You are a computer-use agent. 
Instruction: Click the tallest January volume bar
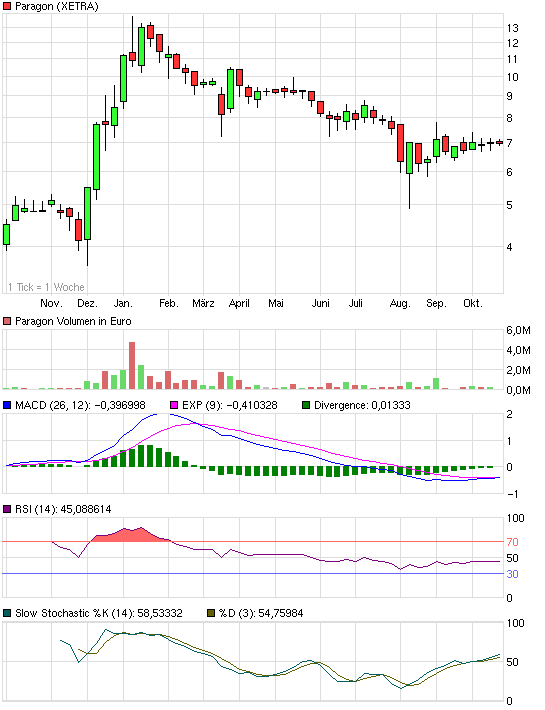(132, 365)
